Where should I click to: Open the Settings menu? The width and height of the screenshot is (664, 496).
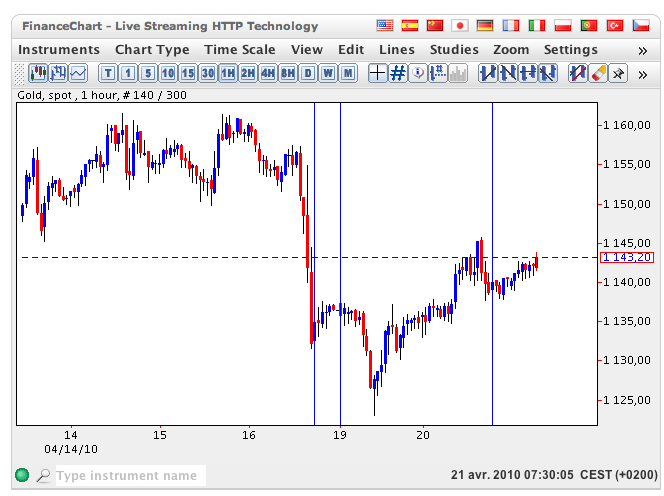[x=570, y=49]
